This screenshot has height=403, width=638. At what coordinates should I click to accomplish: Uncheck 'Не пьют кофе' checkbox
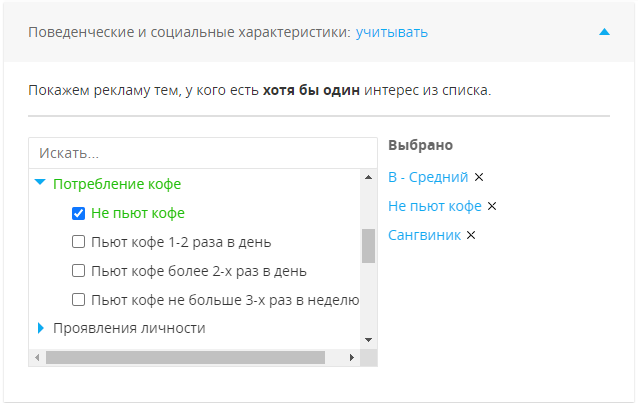click(79, 213)
